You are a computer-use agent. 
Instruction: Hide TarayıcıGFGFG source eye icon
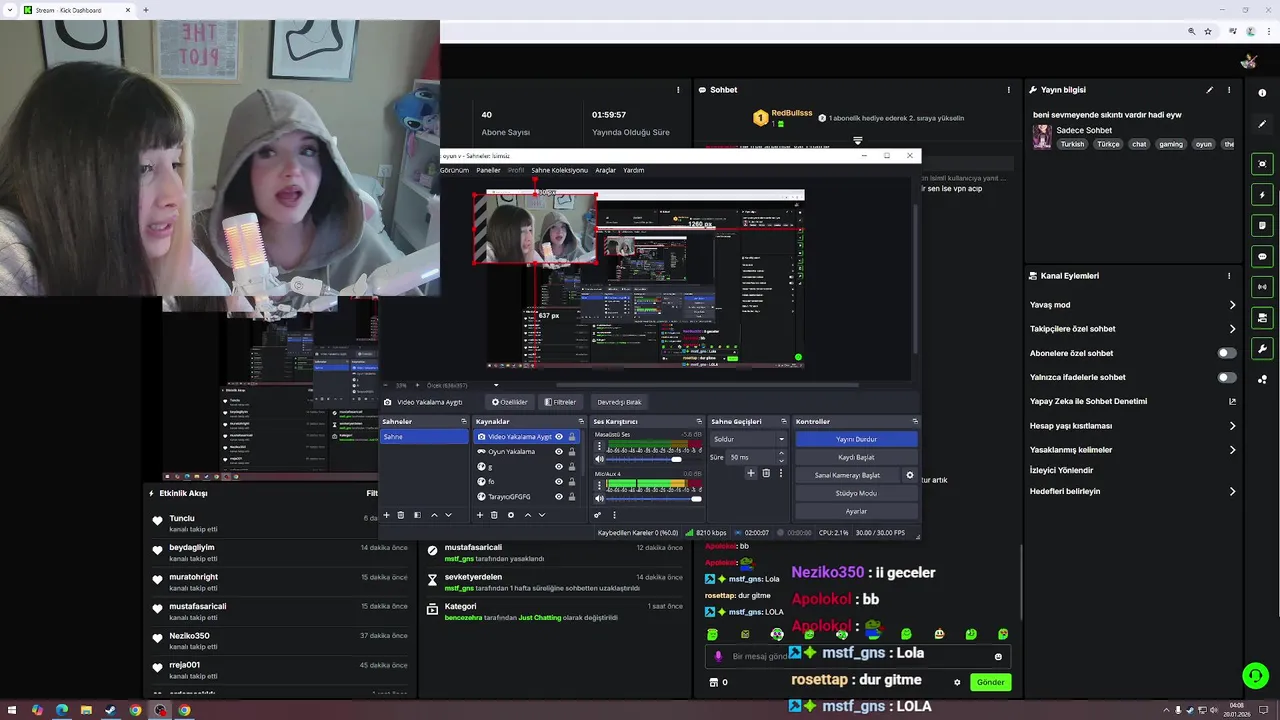[x=559, y=496]
